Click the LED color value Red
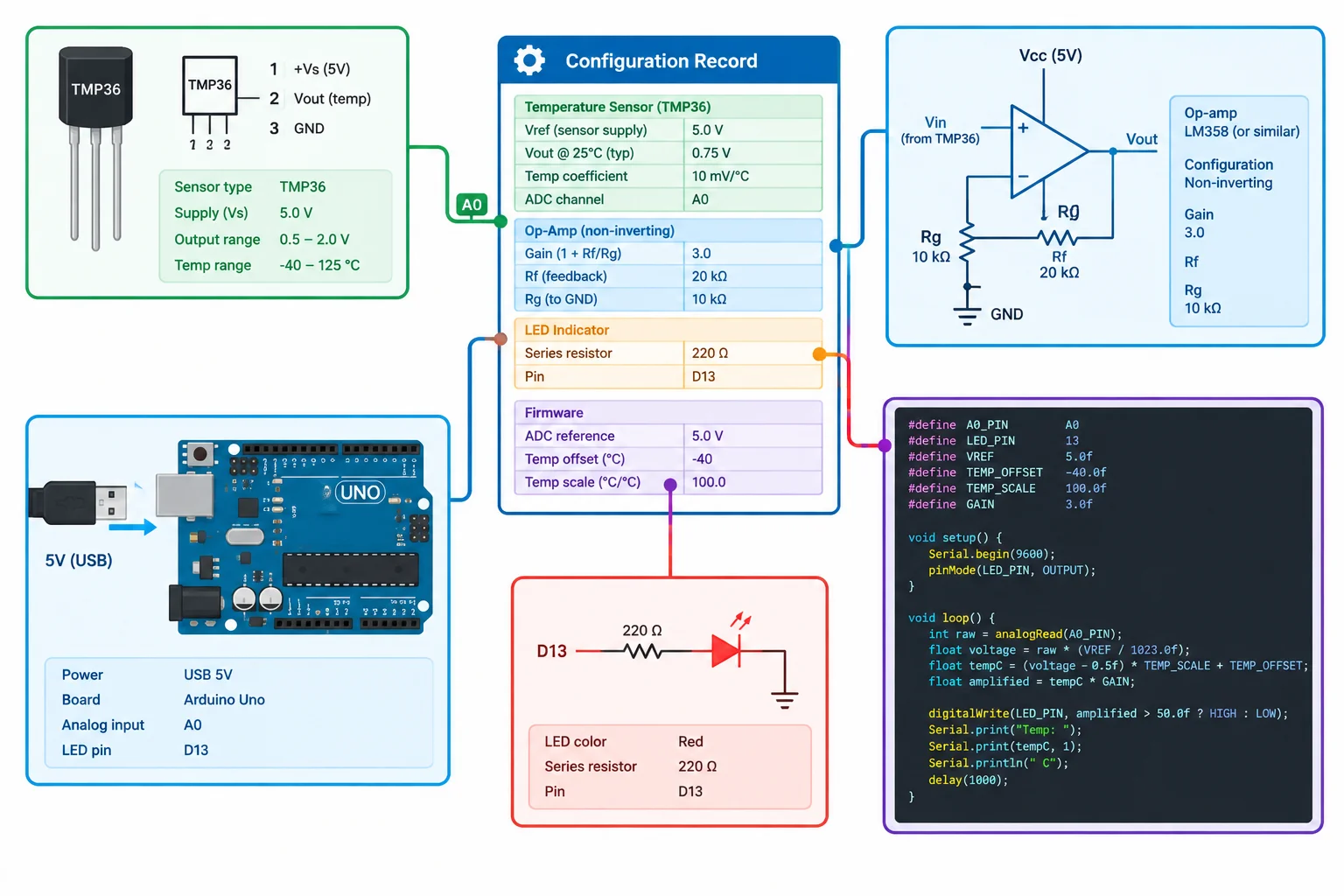The image size is (1344, 896). [x=690, y=742]
